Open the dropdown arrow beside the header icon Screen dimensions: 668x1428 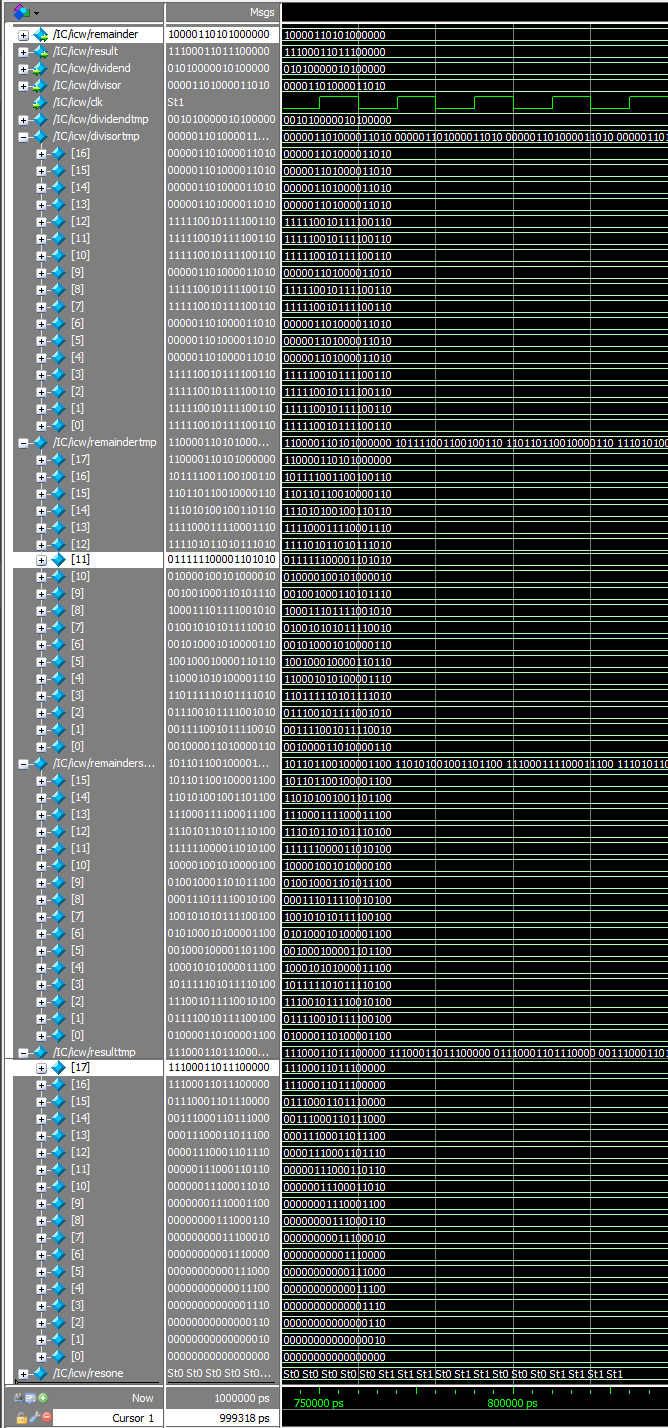[37, 13]
